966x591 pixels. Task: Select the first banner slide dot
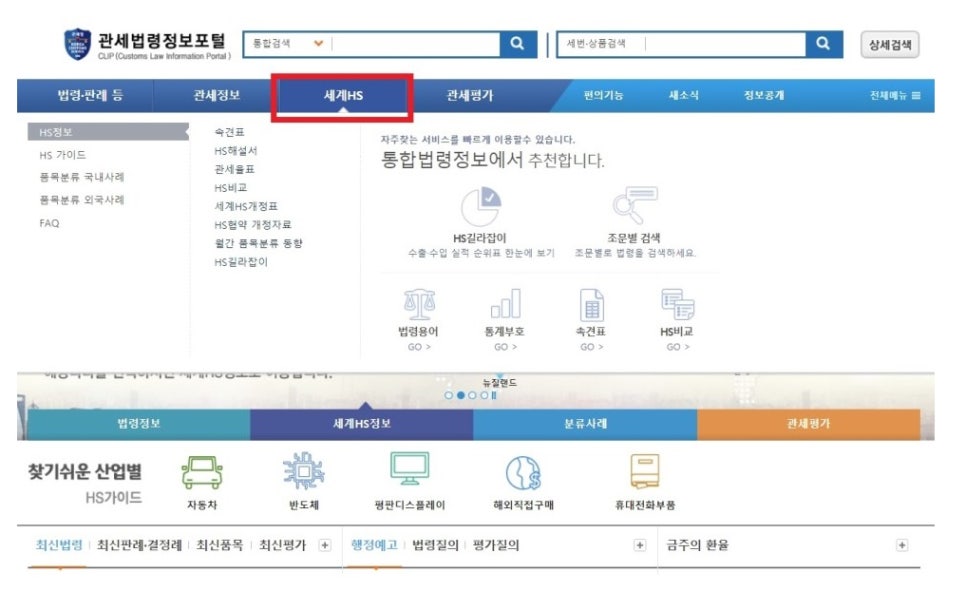tap(448, 396)
